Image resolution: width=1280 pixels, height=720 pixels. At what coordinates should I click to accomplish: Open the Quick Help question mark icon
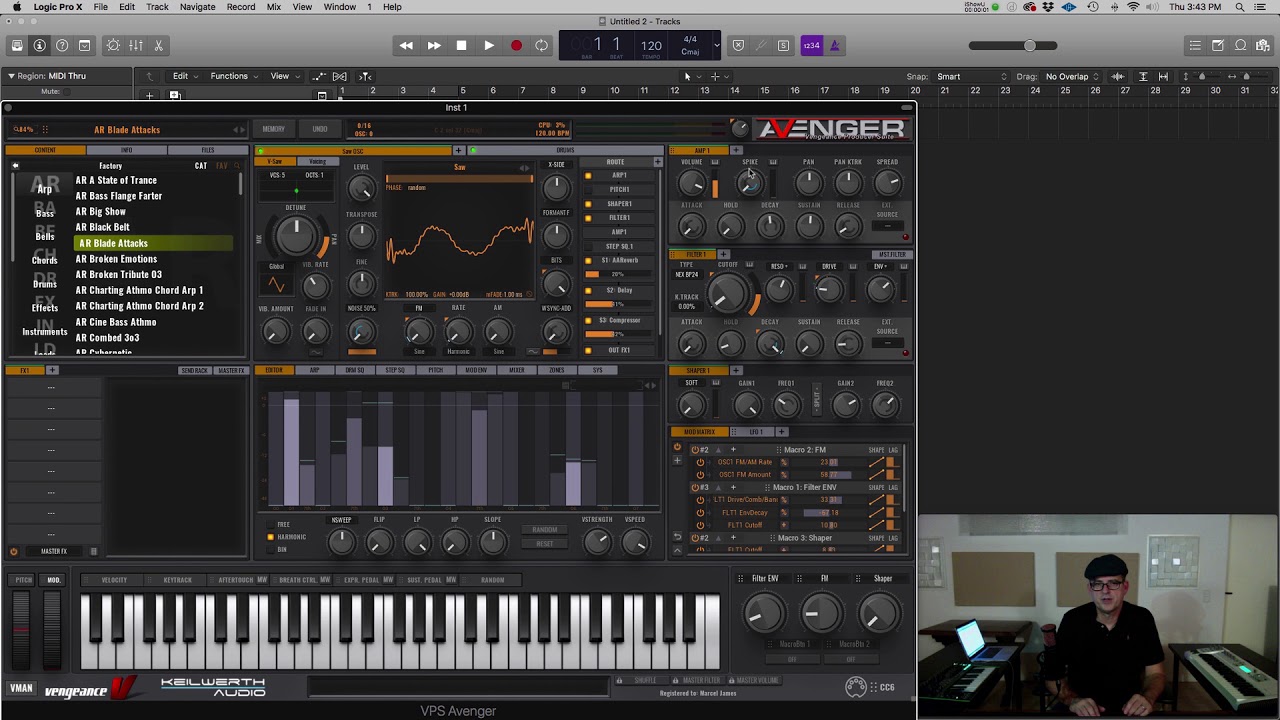point(62,45)
